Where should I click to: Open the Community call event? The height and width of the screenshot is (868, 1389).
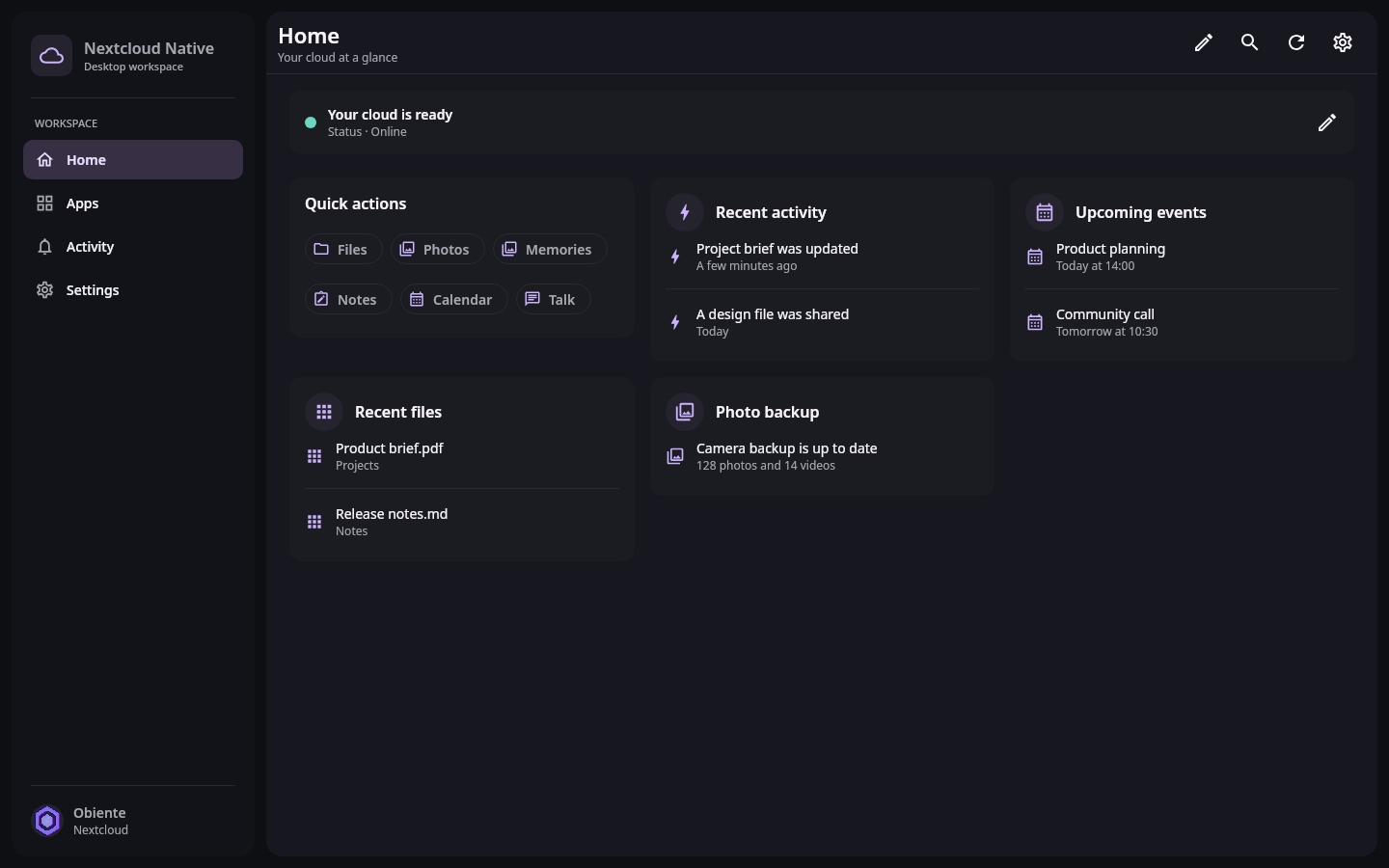pos(1182,322)
